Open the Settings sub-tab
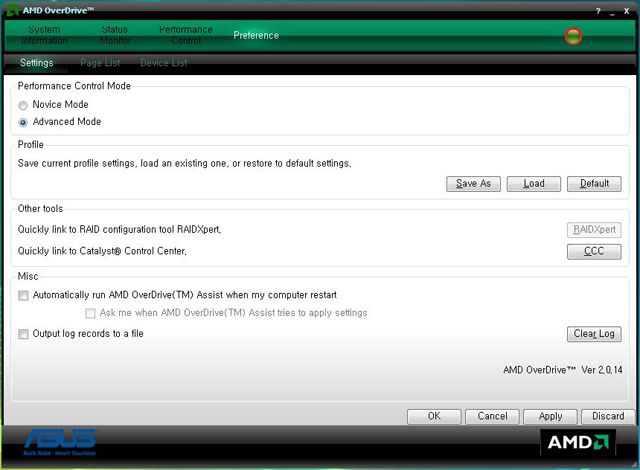Screen dimensions: 640x470 (37, 63)
